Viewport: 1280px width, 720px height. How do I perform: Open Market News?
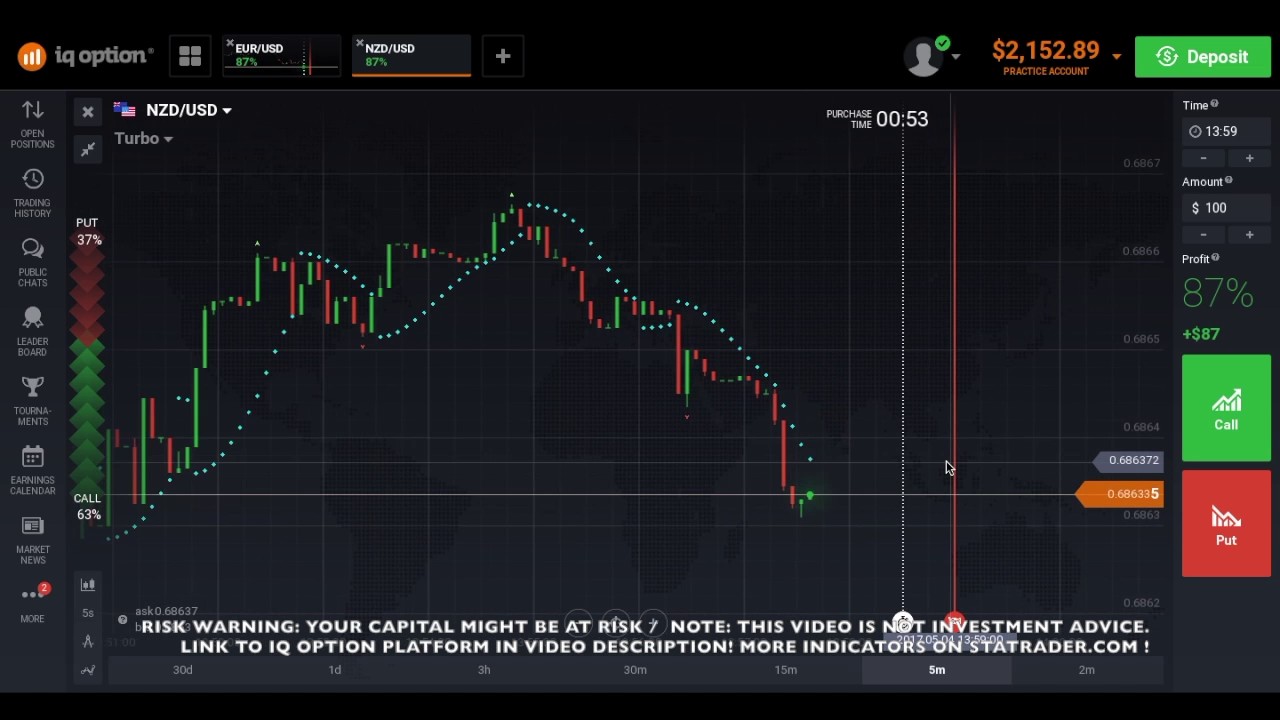click(x=32, y=540)
